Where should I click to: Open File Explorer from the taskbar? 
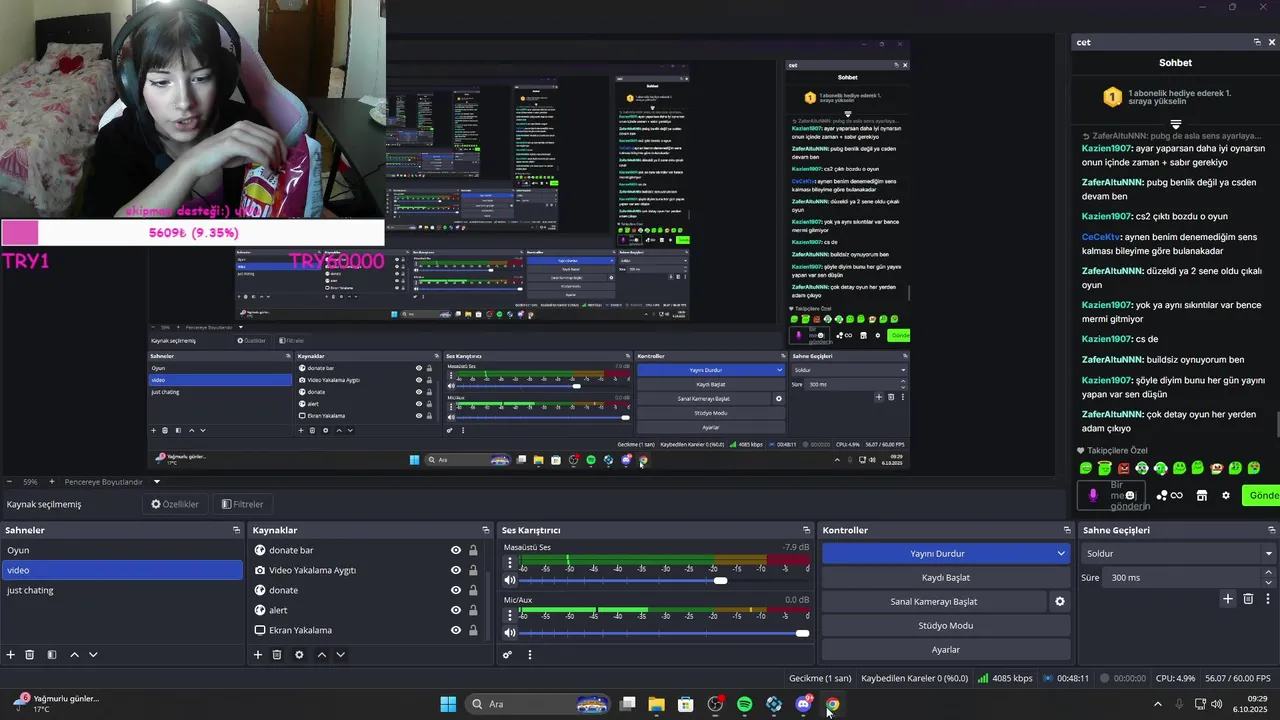pos(656,704)
